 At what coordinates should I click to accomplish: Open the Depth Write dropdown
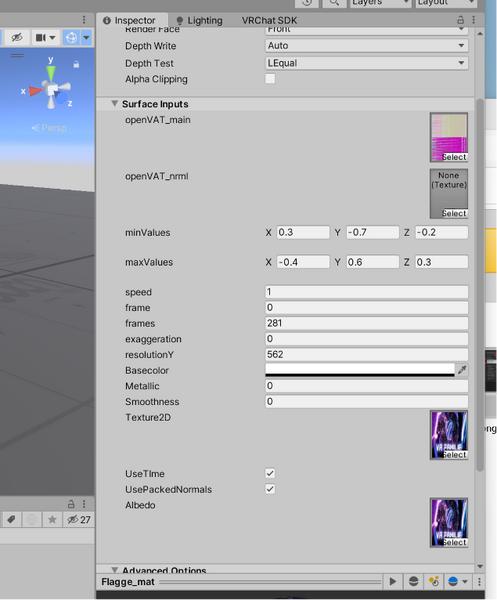tap(367, 46)
